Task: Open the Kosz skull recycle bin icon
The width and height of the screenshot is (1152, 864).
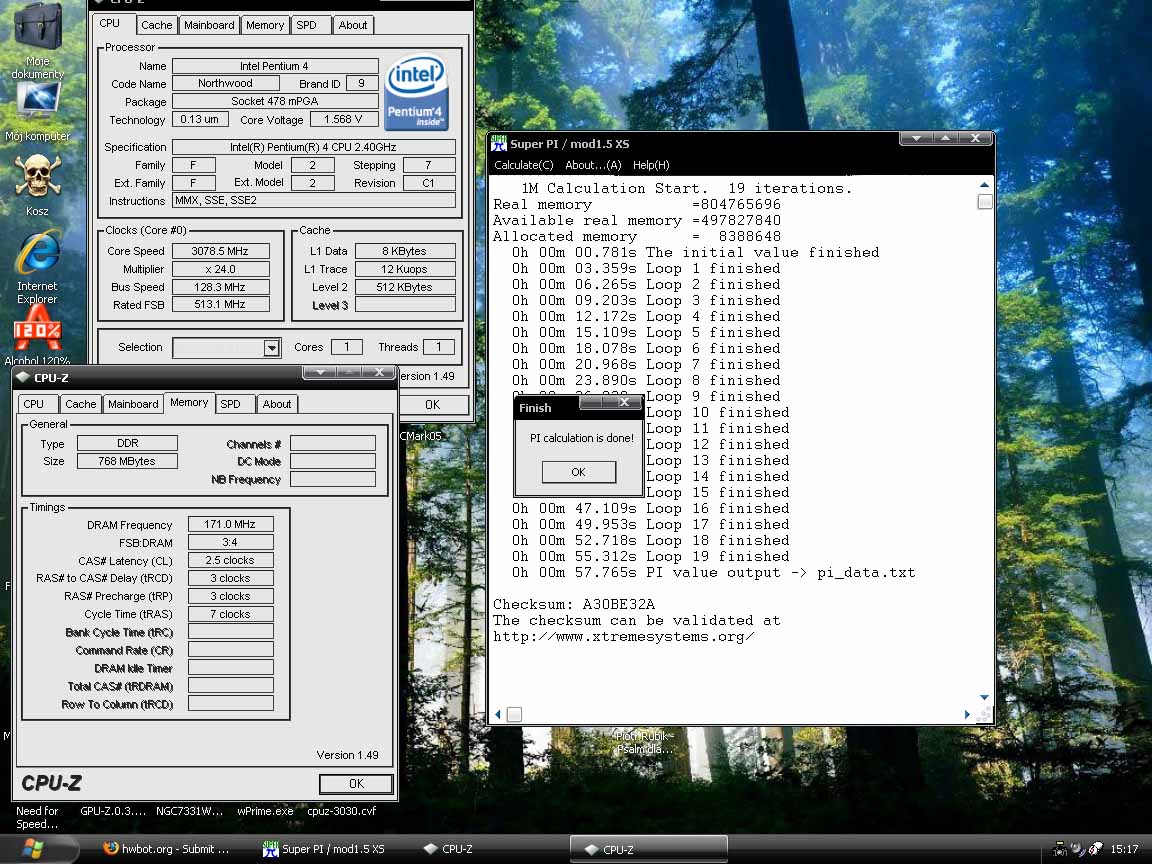Action: 37,186
